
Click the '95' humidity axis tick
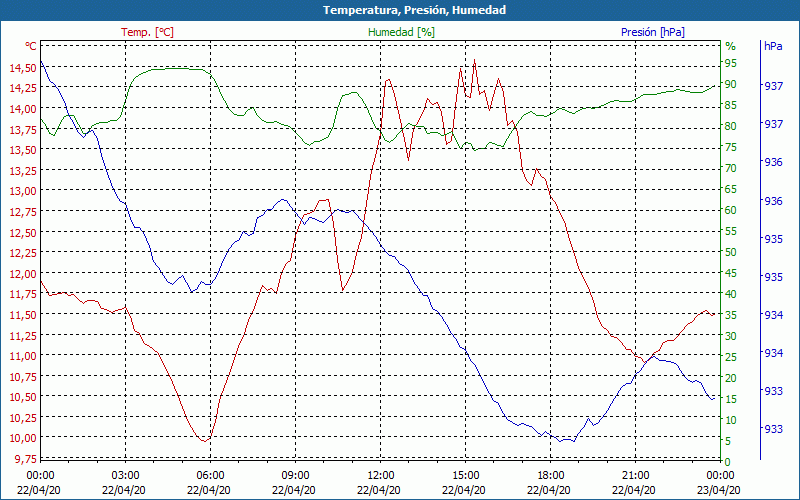point(731,63)
